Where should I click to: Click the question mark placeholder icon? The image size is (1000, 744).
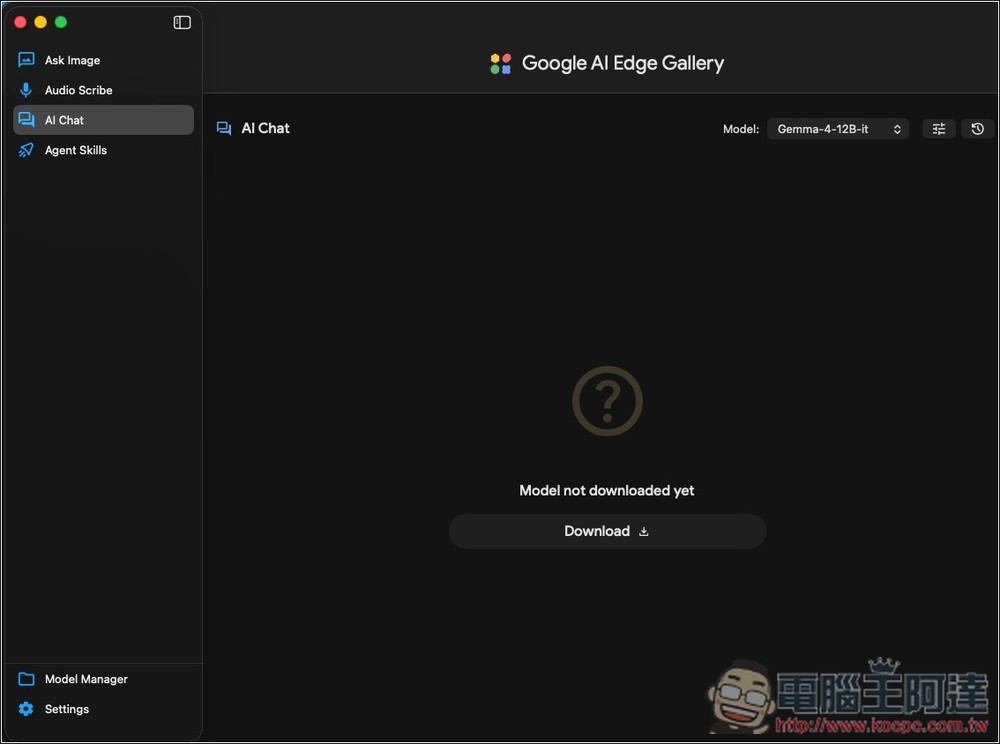click(607, 401)
